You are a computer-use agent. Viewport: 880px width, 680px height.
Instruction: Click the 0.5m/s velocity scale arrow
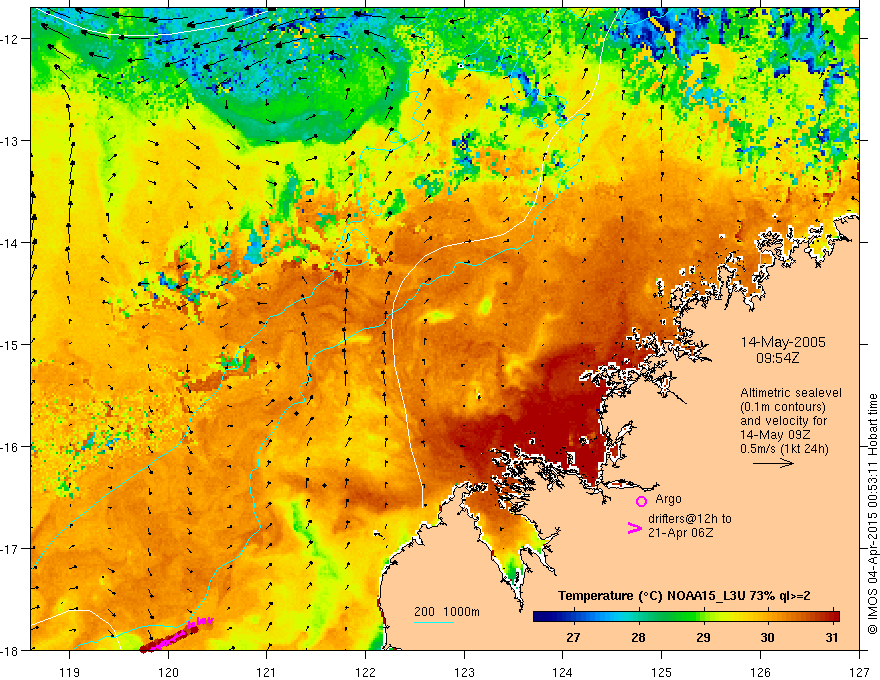(773, 463)
